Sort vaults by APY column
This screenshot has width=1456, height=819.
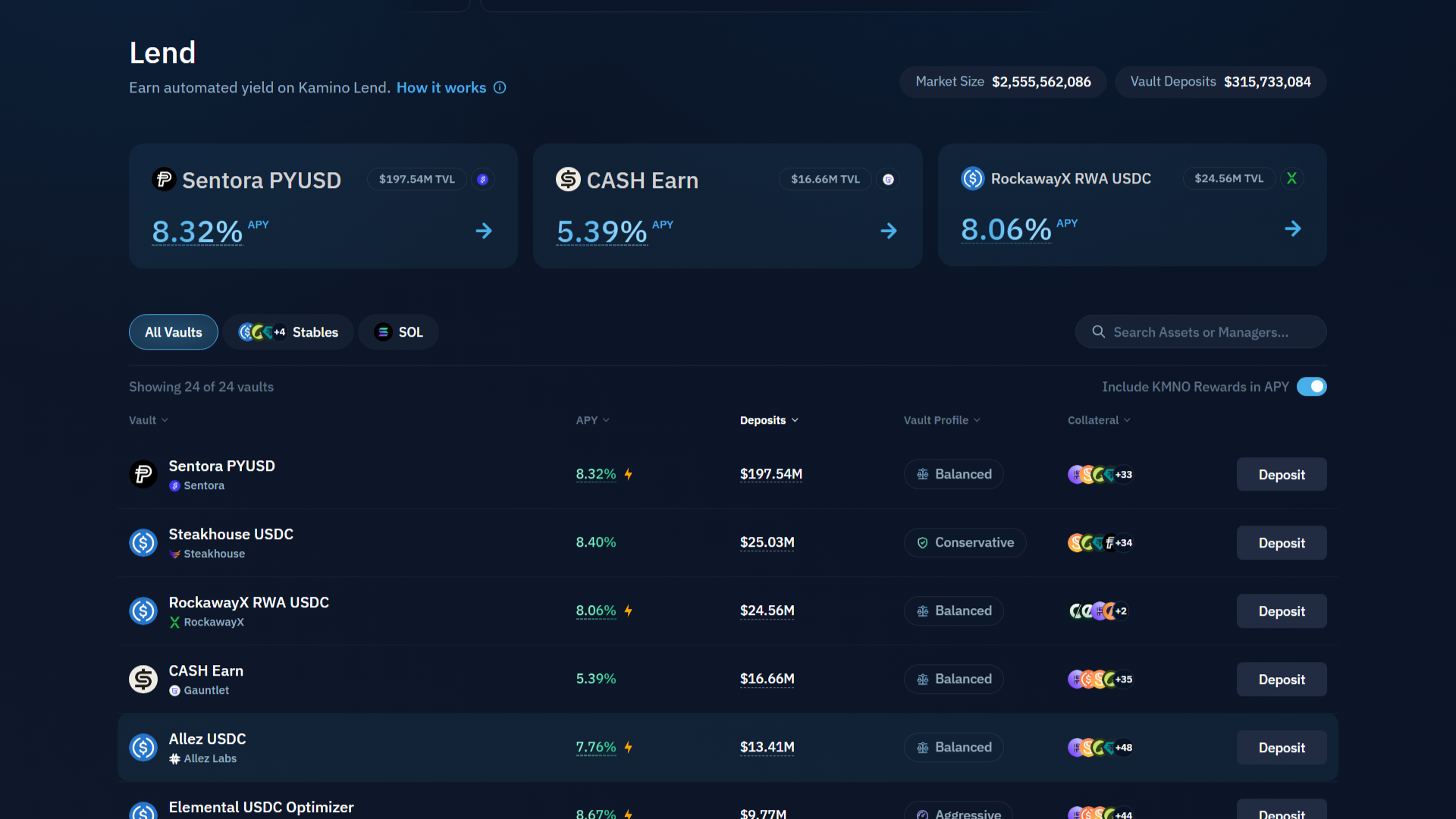coord(592,419)
